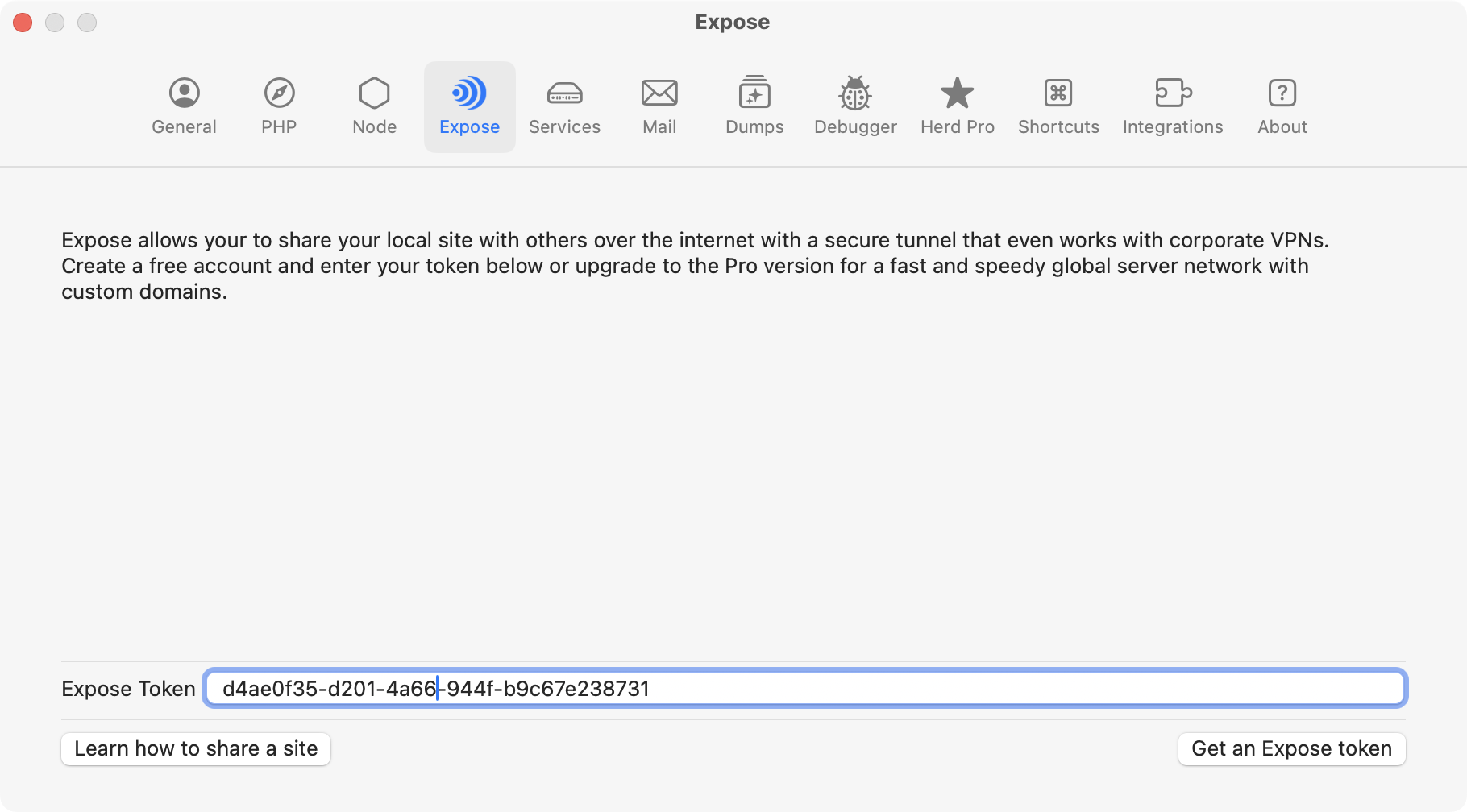Open the General settings icon
Screen dimensions: 1467x812
pos(184,93)
